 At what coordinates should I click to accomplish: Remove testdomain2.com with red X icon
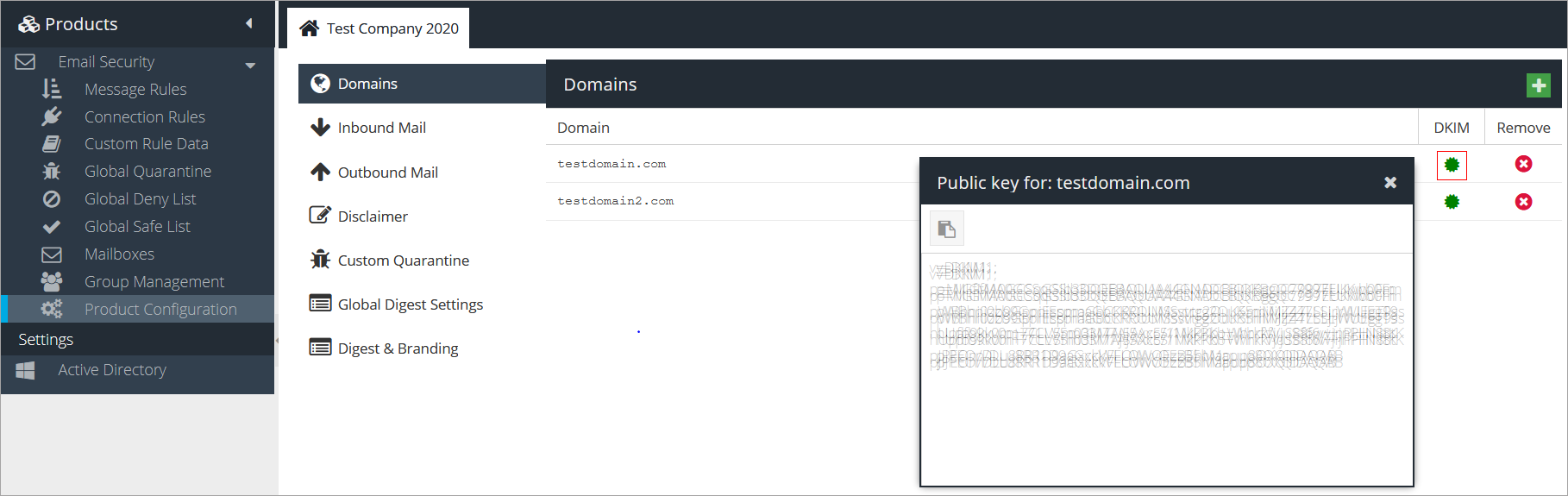pos(1523,202)
